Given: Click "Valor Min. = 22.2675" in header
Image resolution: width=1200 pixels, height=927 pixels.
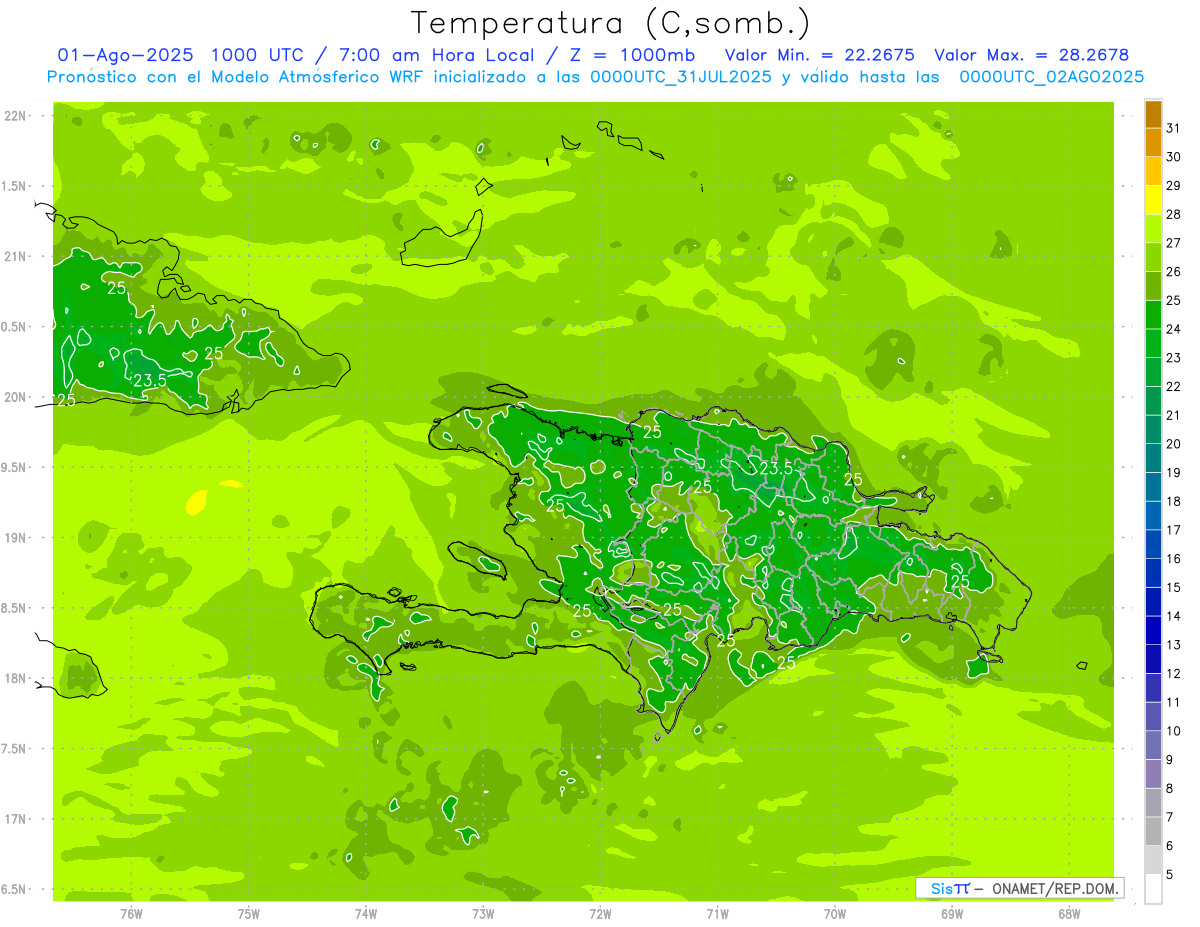Looking at the screenshot, I should (819, 55).
